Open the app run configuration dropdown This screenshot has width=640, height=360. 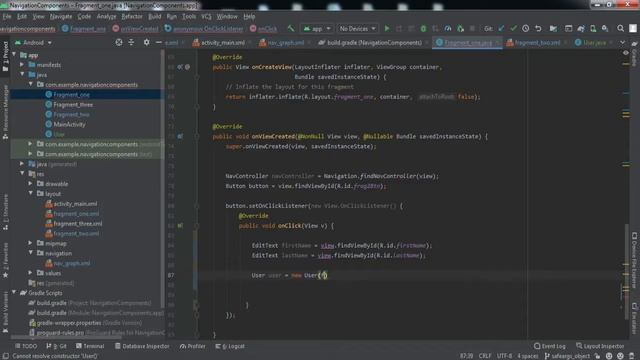point(317,29)
